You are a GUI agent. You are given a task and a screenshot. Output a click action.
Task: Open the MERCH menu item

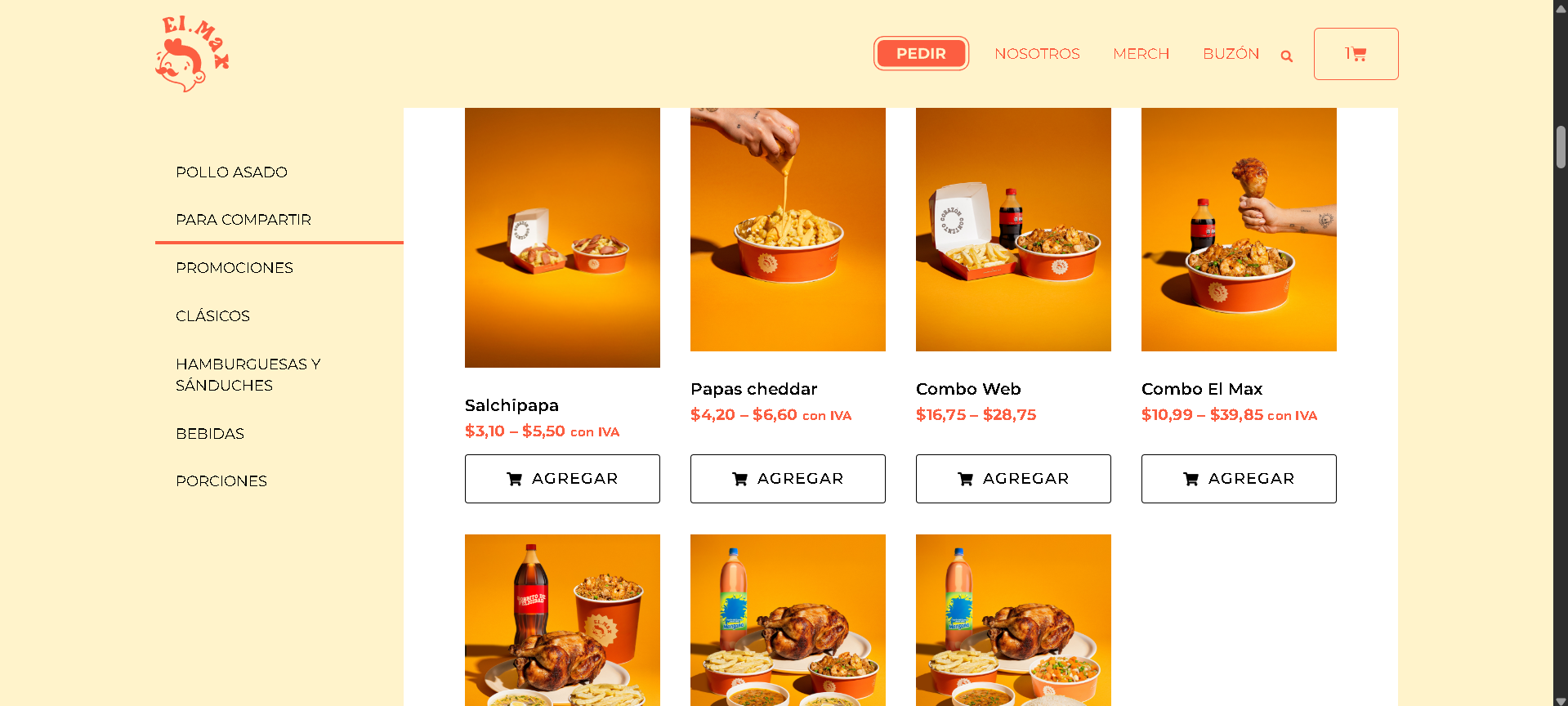pyautogui.click(x=1141, y=54)
